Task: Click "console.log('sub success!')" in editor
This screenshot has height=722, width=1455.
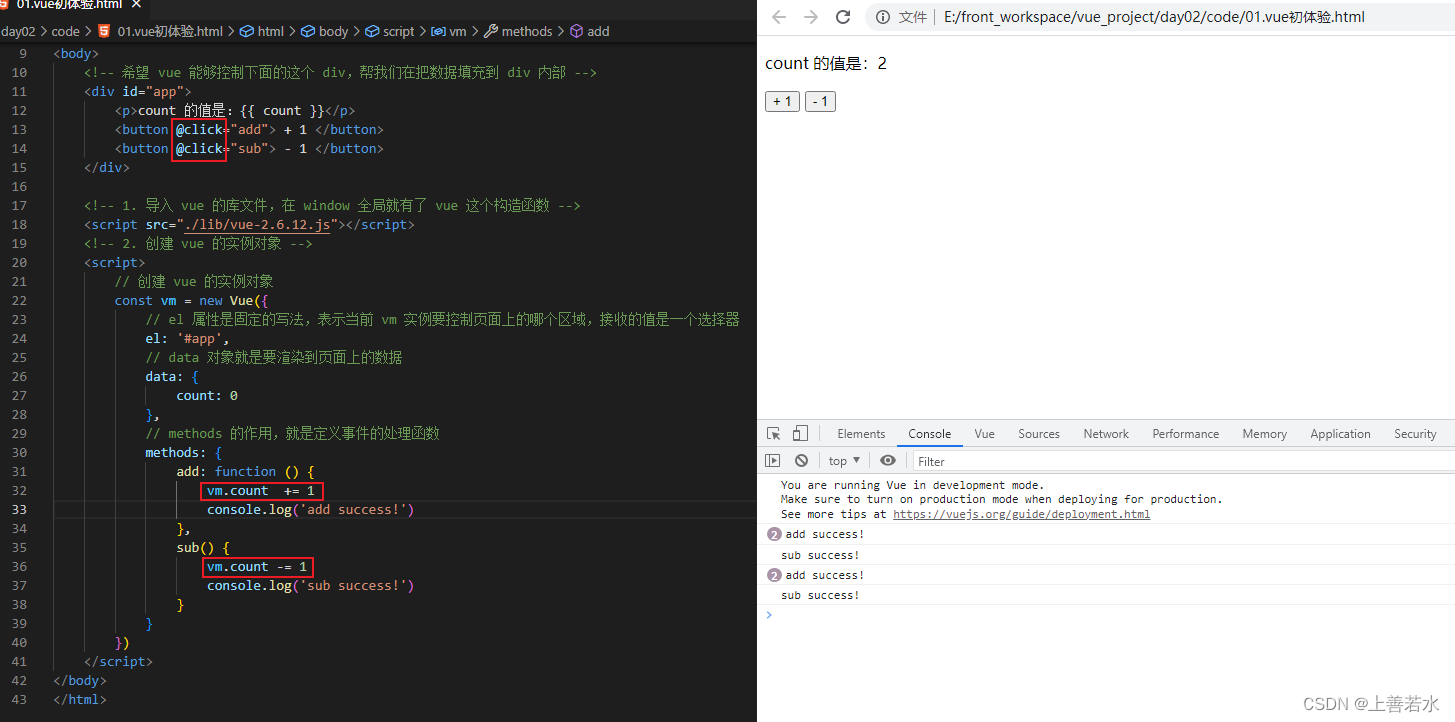Action: click(x=310, y=585)
